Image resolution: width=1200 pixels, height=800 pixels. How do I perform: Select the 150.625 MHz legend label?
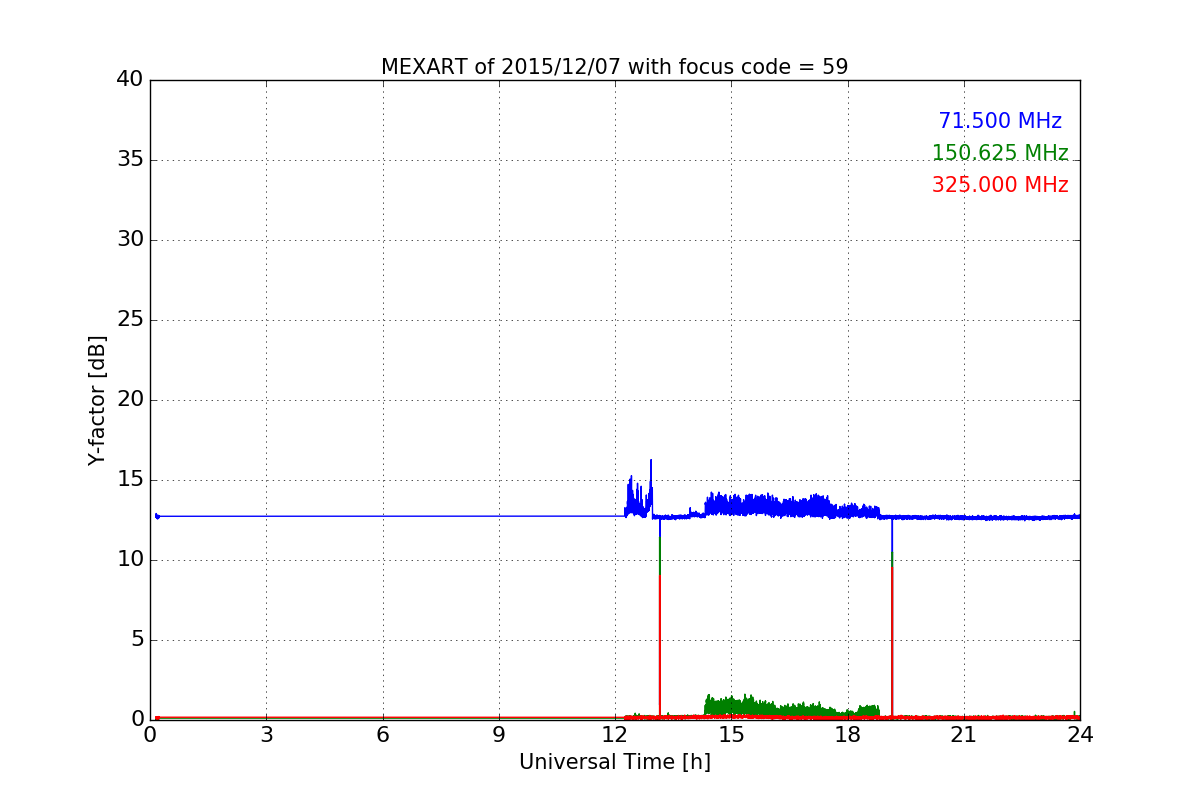[1000, 153]
